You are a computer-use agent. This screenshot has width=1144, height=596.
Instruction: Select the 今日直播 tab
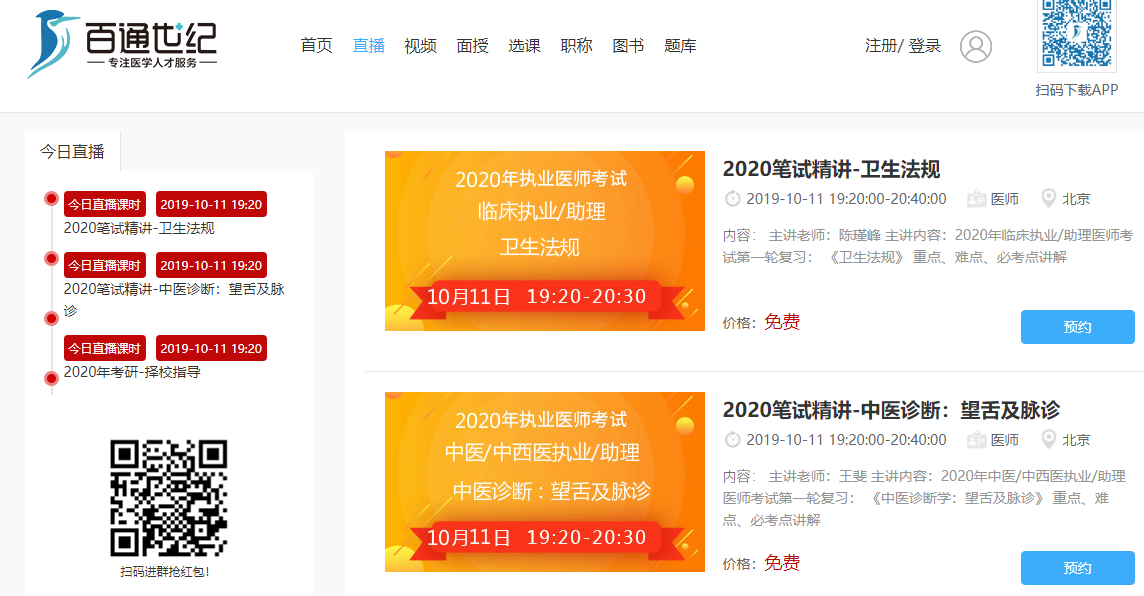pyautogui.click(x=72, y=152)
